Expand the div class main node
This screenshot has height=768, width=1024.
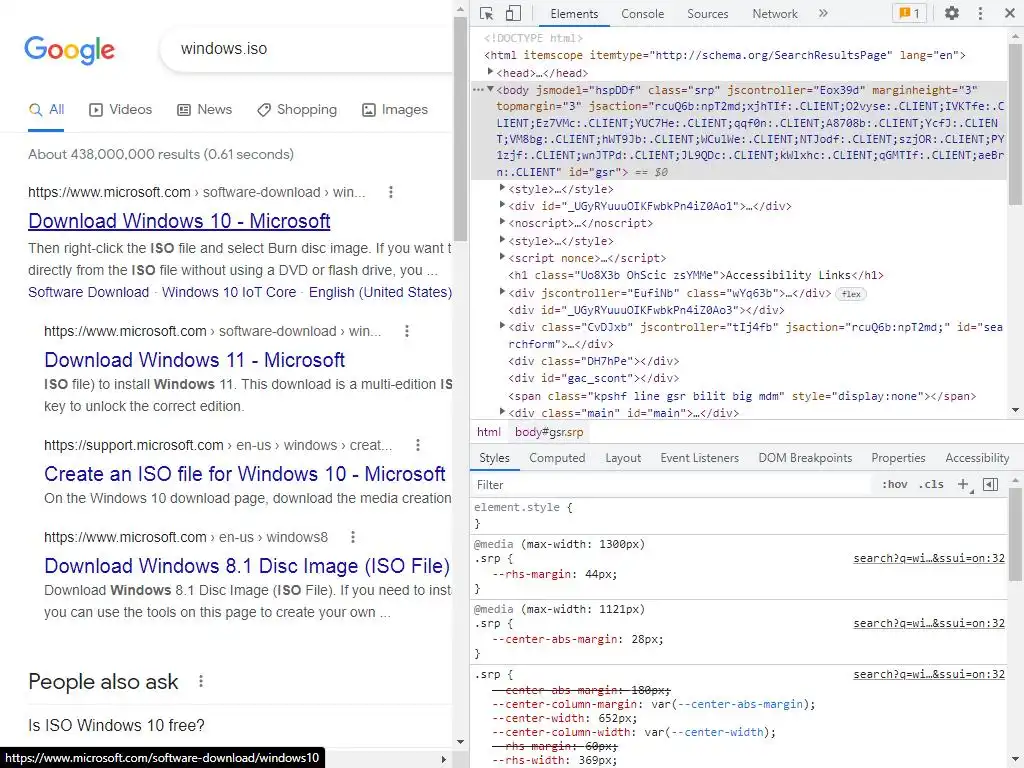[502, 411]
